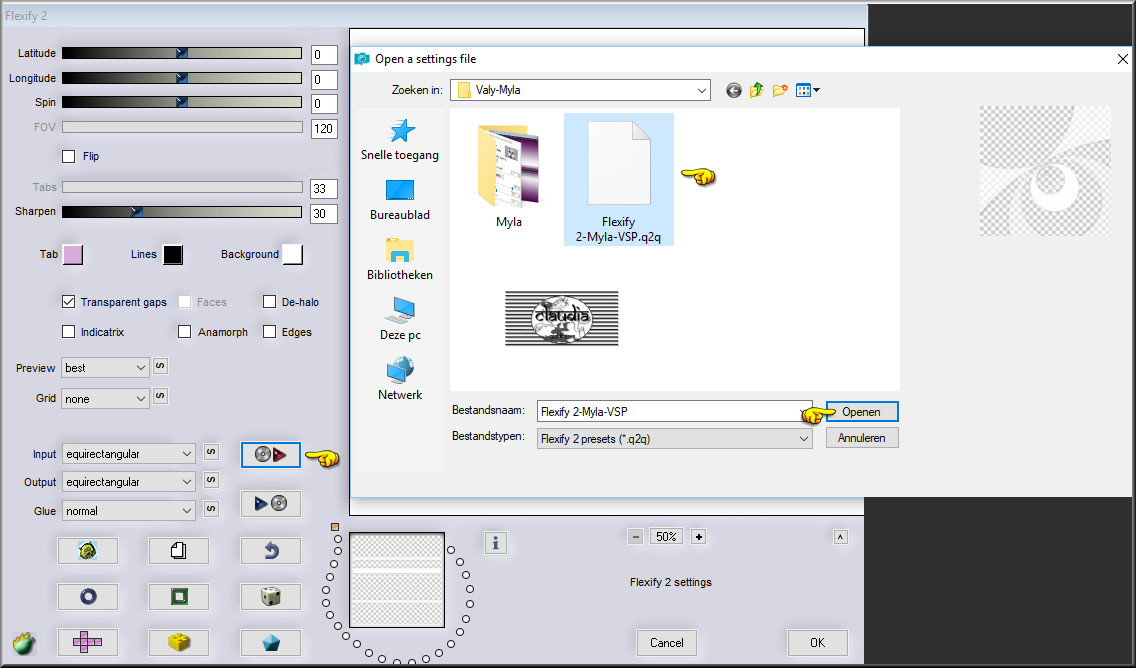Open the Preview quality dropdown

tap(105, 368)
